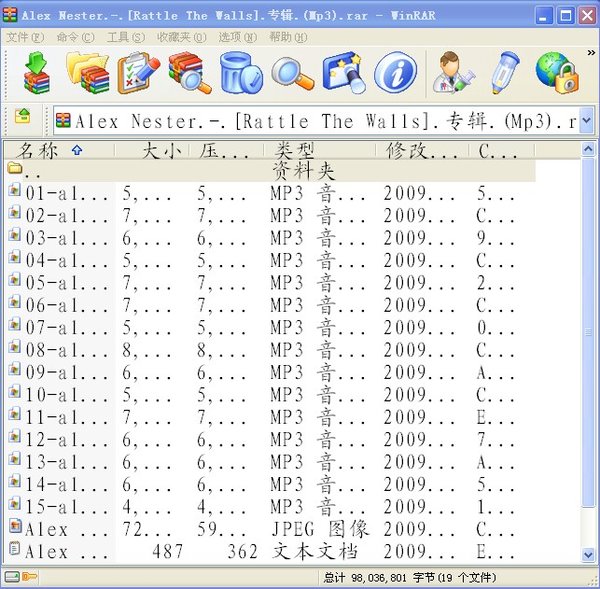This screenshot has width=600, height=589.
Task: Click the Comment pencil icon
Action: (x=505, y=73)
